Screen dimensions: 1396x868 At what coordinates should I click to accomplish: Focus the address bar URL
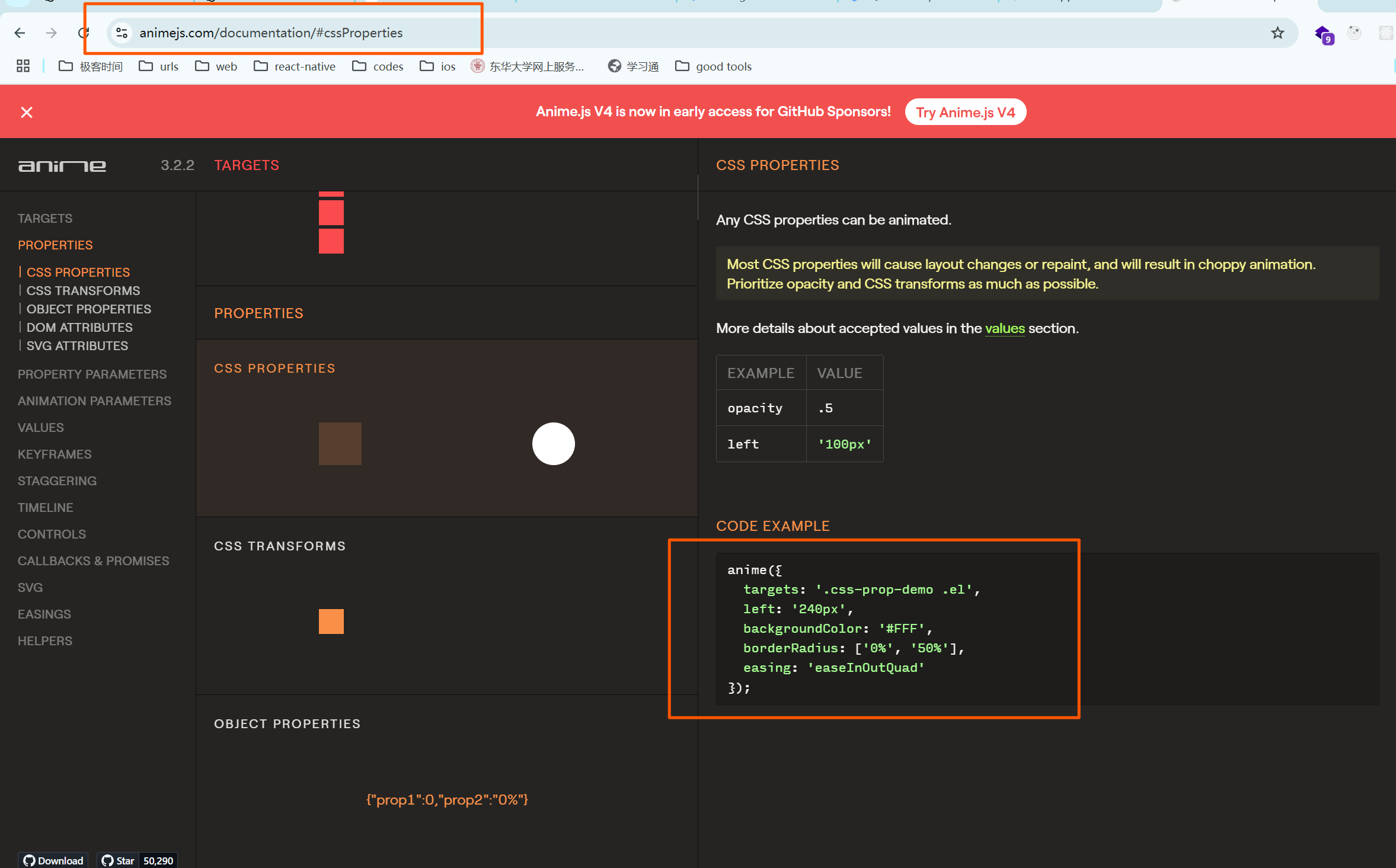point(271,33)
